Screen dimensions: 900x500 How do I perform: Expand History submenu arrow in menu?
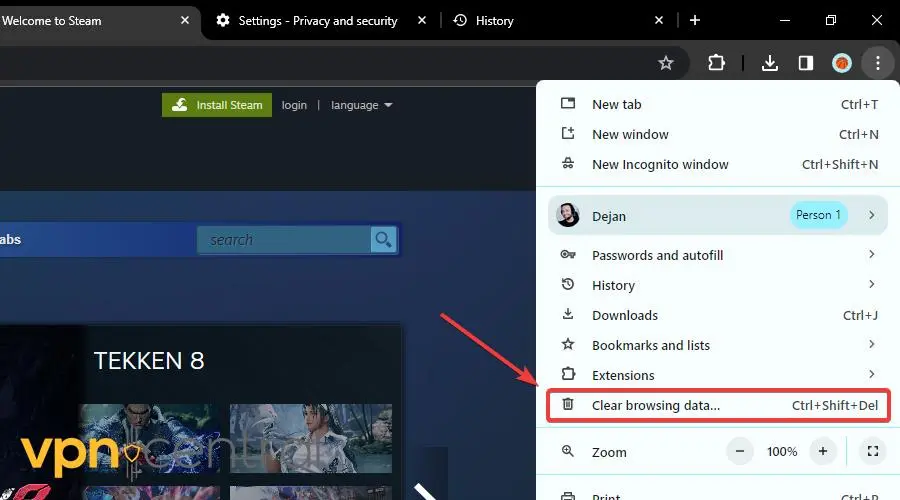coord(871,284)
